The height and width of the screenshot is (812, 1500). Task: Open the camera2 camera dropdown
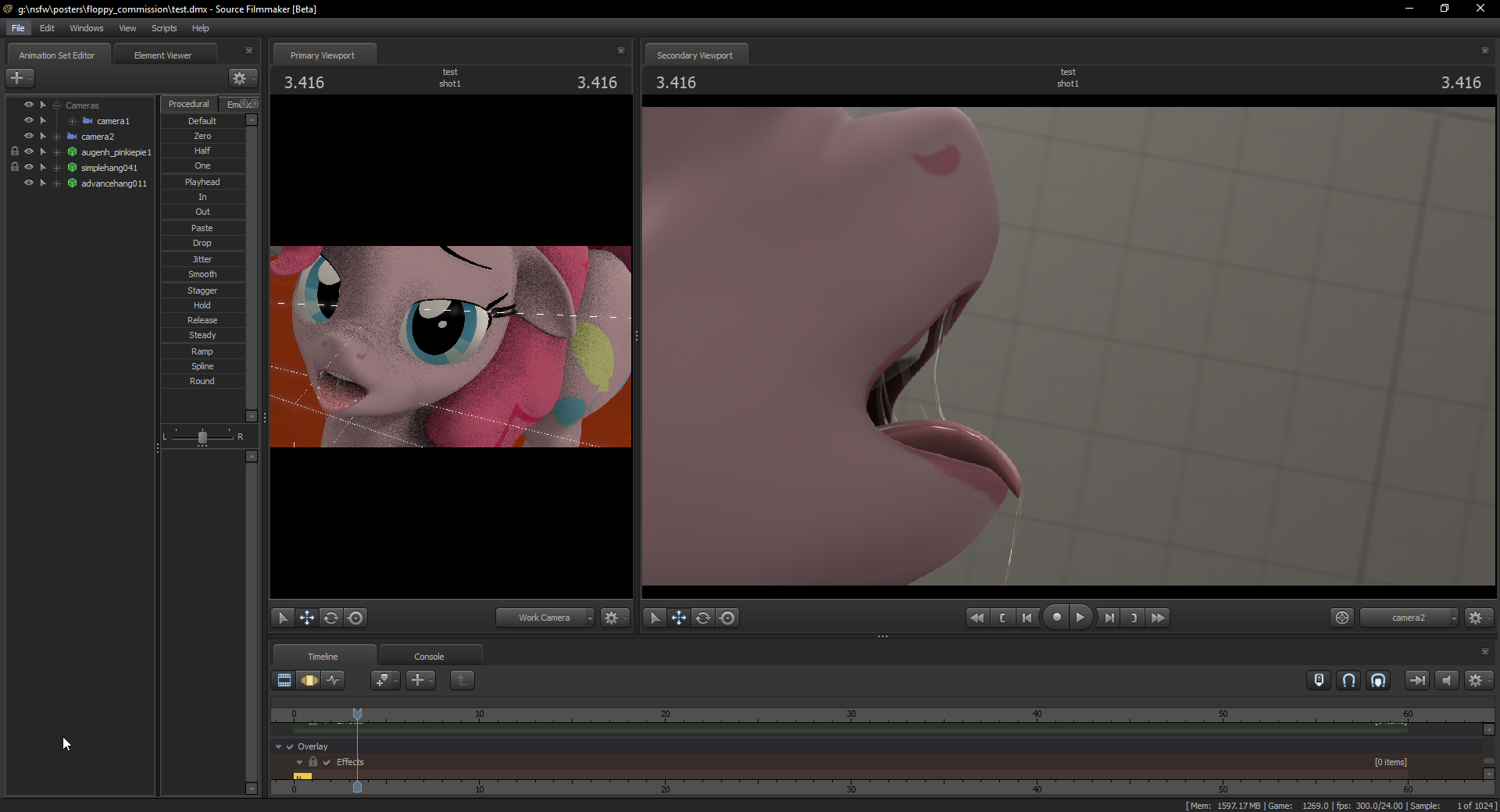[x=1409, y=618]
